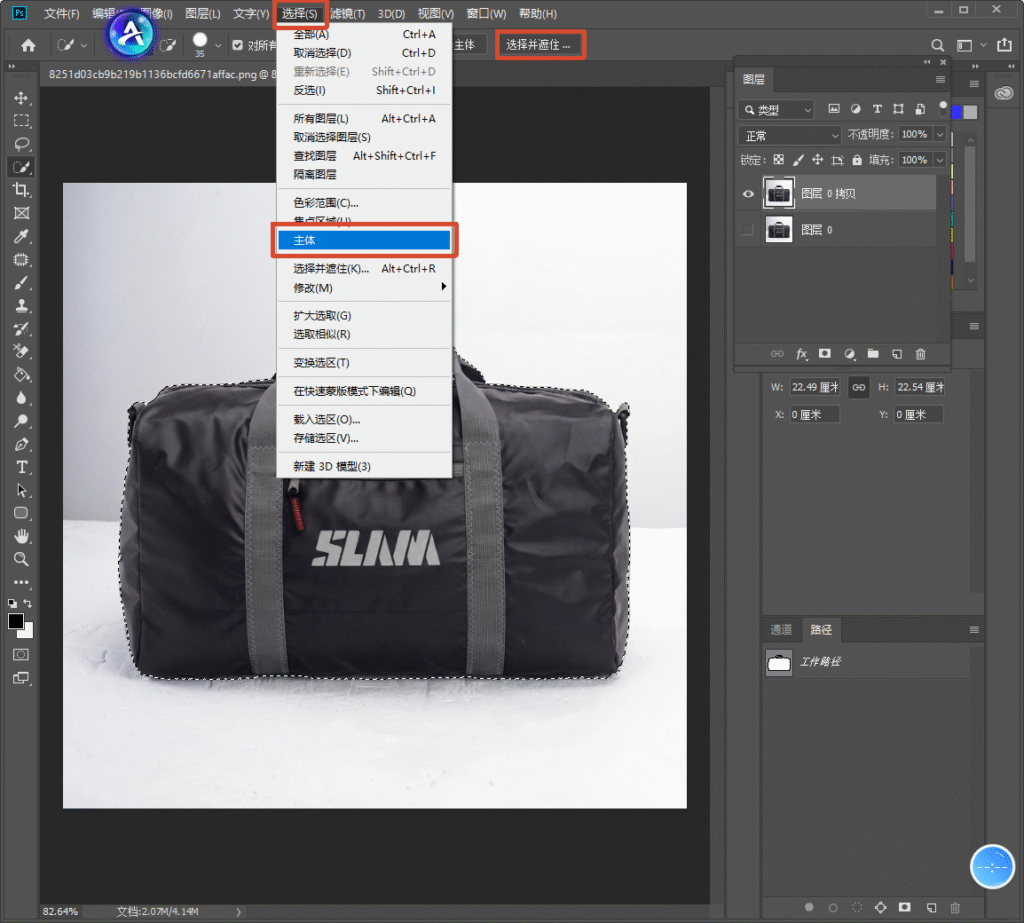This screenshot has height=923, width=1024.
Task: Toggle the width-height link between W and H
Action: point(859,387)
